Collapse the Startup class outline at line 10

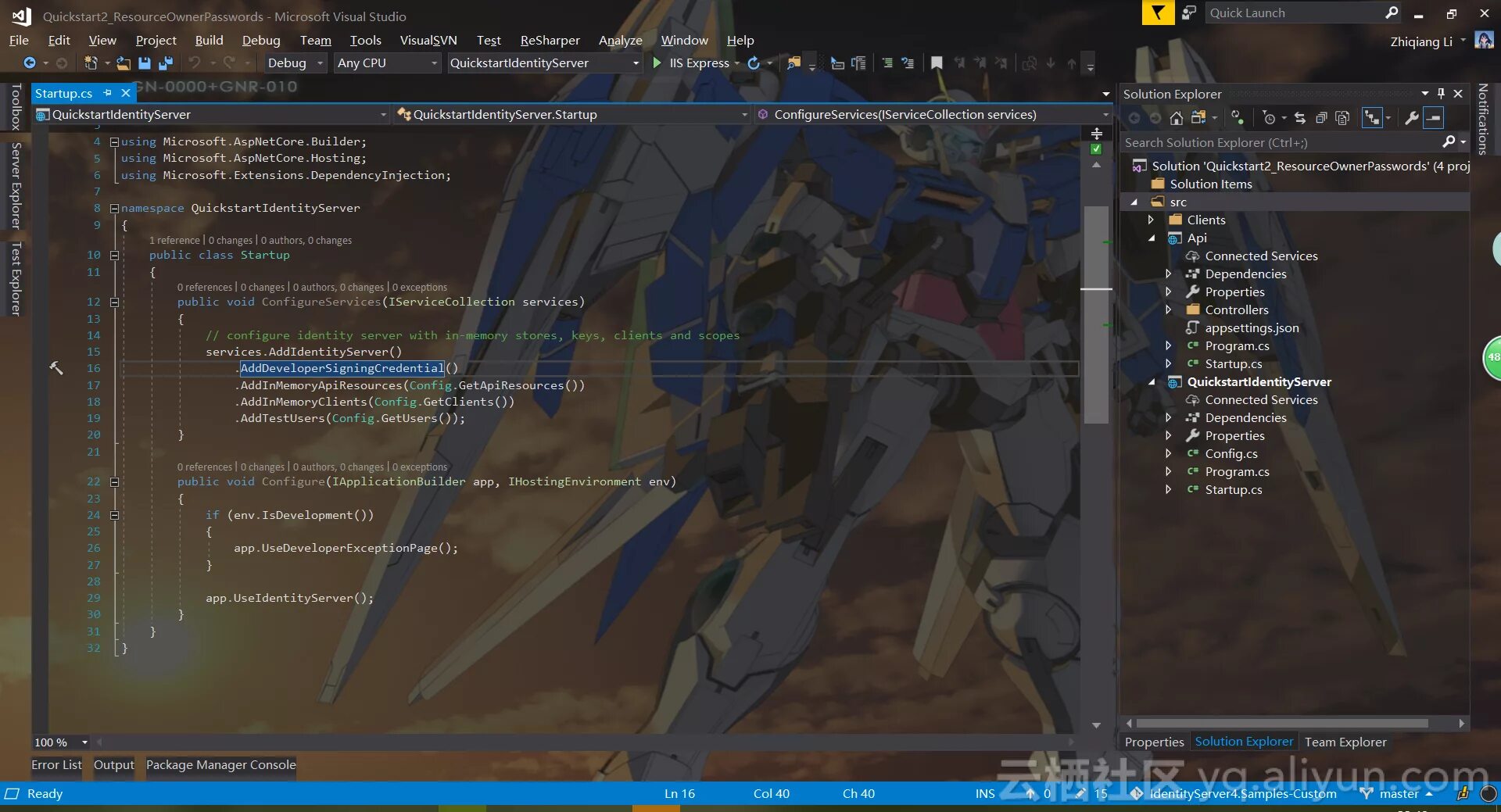(114, 256)
